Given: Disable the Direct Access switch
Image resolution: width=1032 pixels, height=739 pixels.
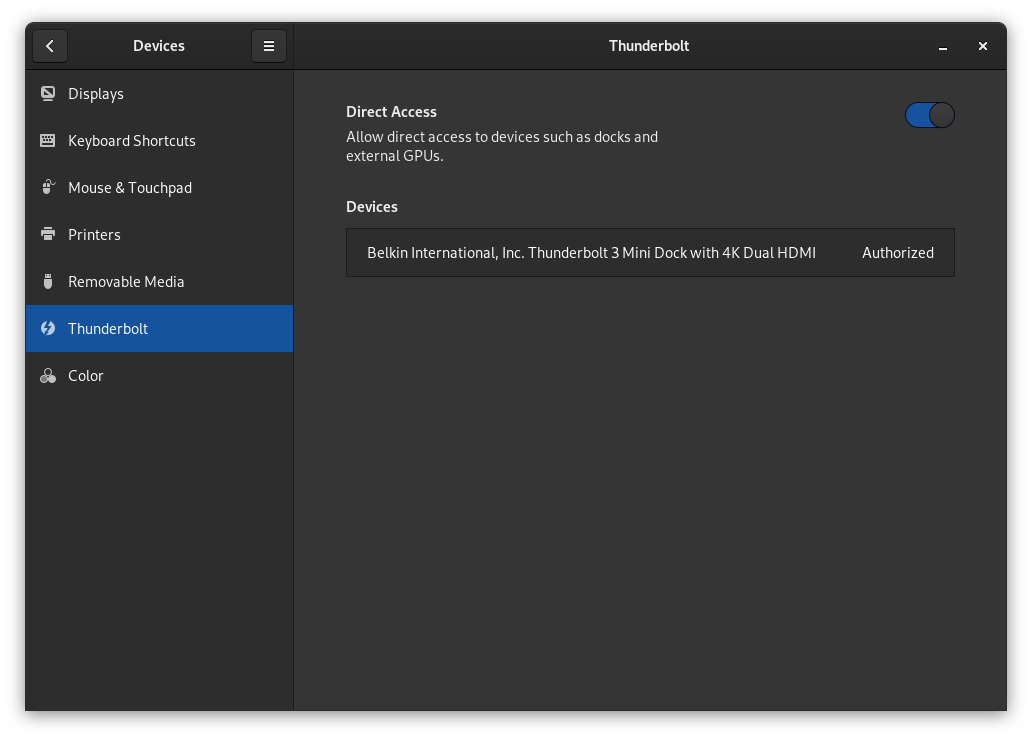Looking at the screenshot, I should 929,115.
